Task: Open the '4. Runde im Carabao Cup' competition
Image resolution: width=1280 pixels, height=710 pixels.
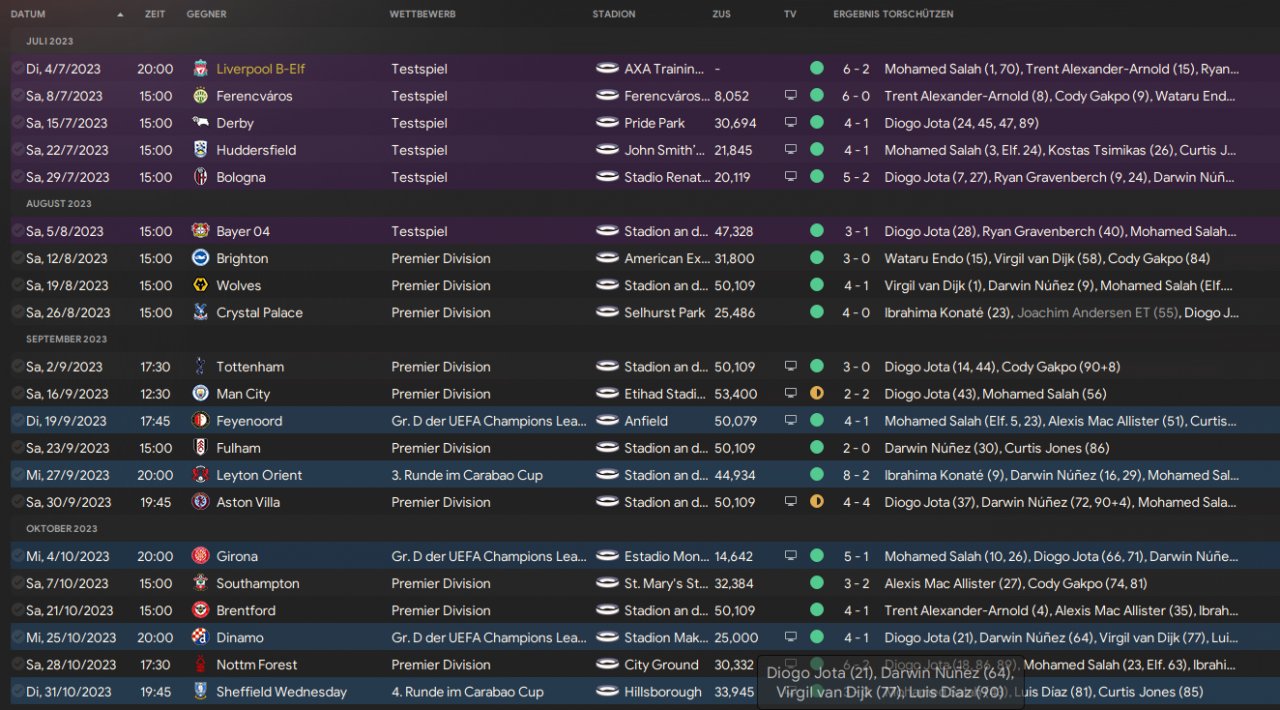Action: tap(467, 691)
